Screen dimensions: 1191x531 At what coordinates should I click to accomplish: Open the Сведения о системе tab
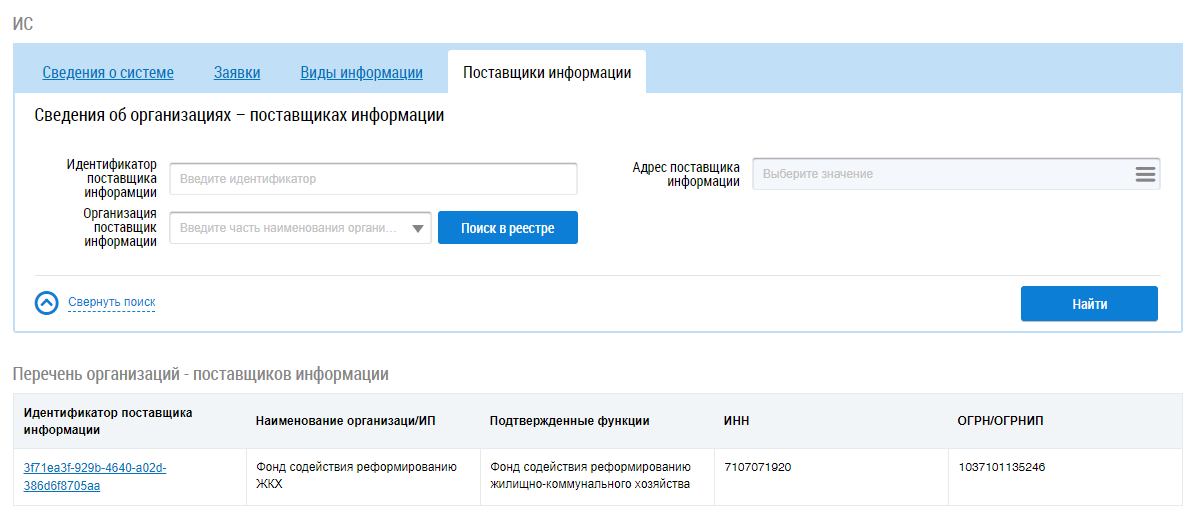click(108, 73)
